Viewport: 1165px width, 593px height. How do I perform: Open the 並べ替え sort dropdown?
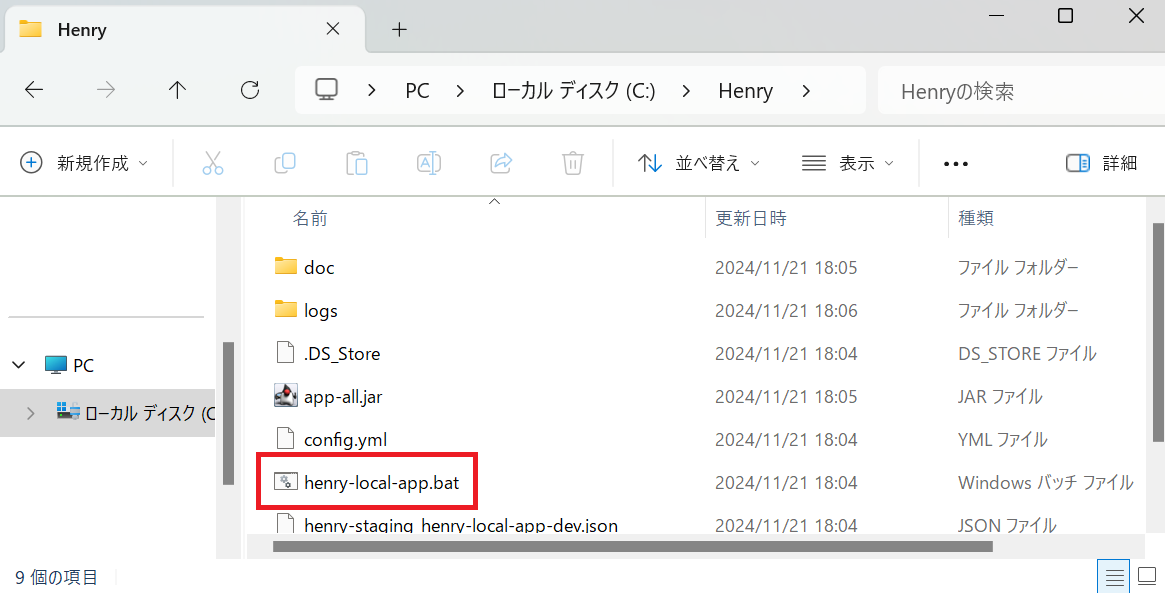698,163
